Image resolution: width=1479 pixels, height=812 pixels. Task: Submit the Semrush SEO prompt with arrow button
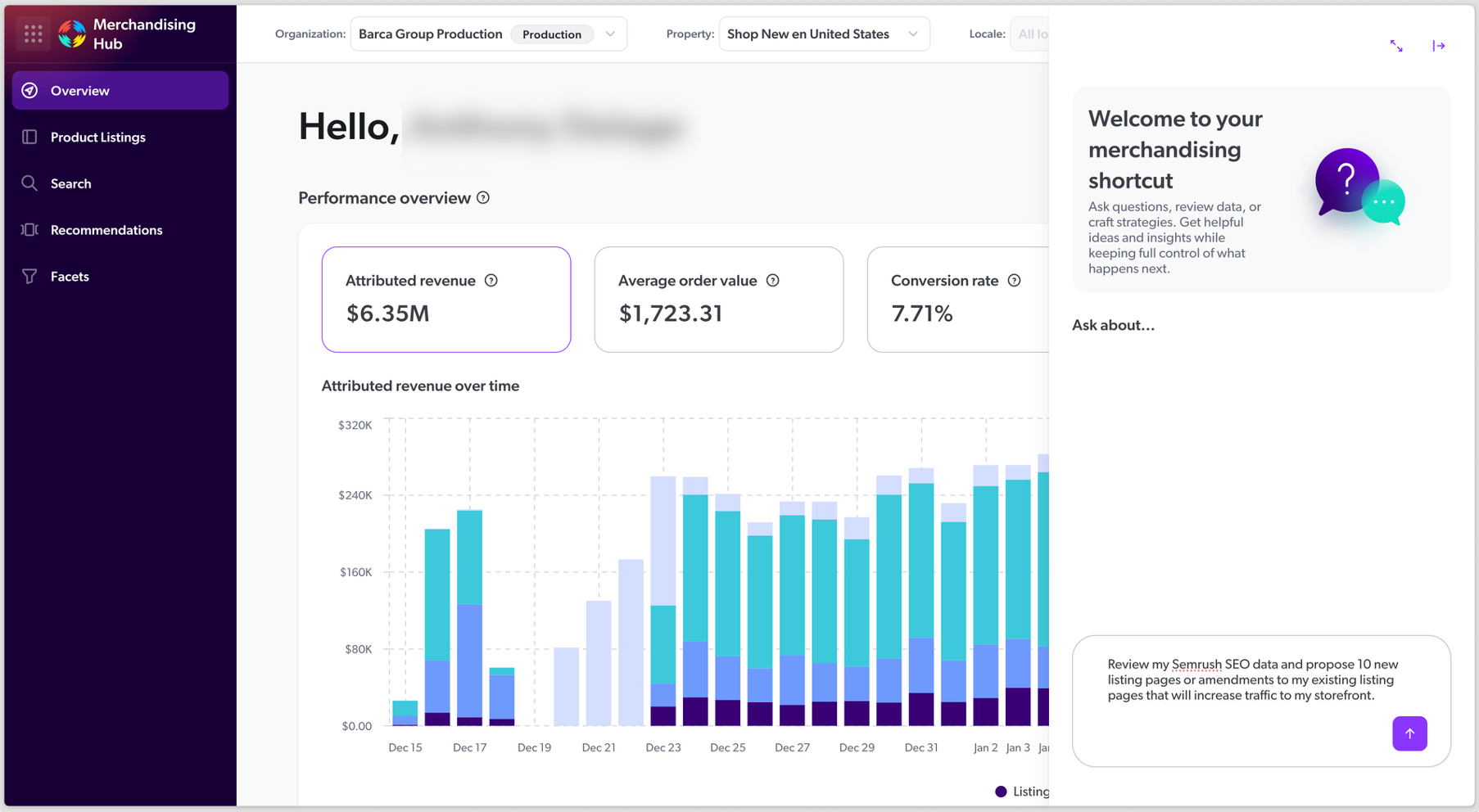[x=1409, y=733]
